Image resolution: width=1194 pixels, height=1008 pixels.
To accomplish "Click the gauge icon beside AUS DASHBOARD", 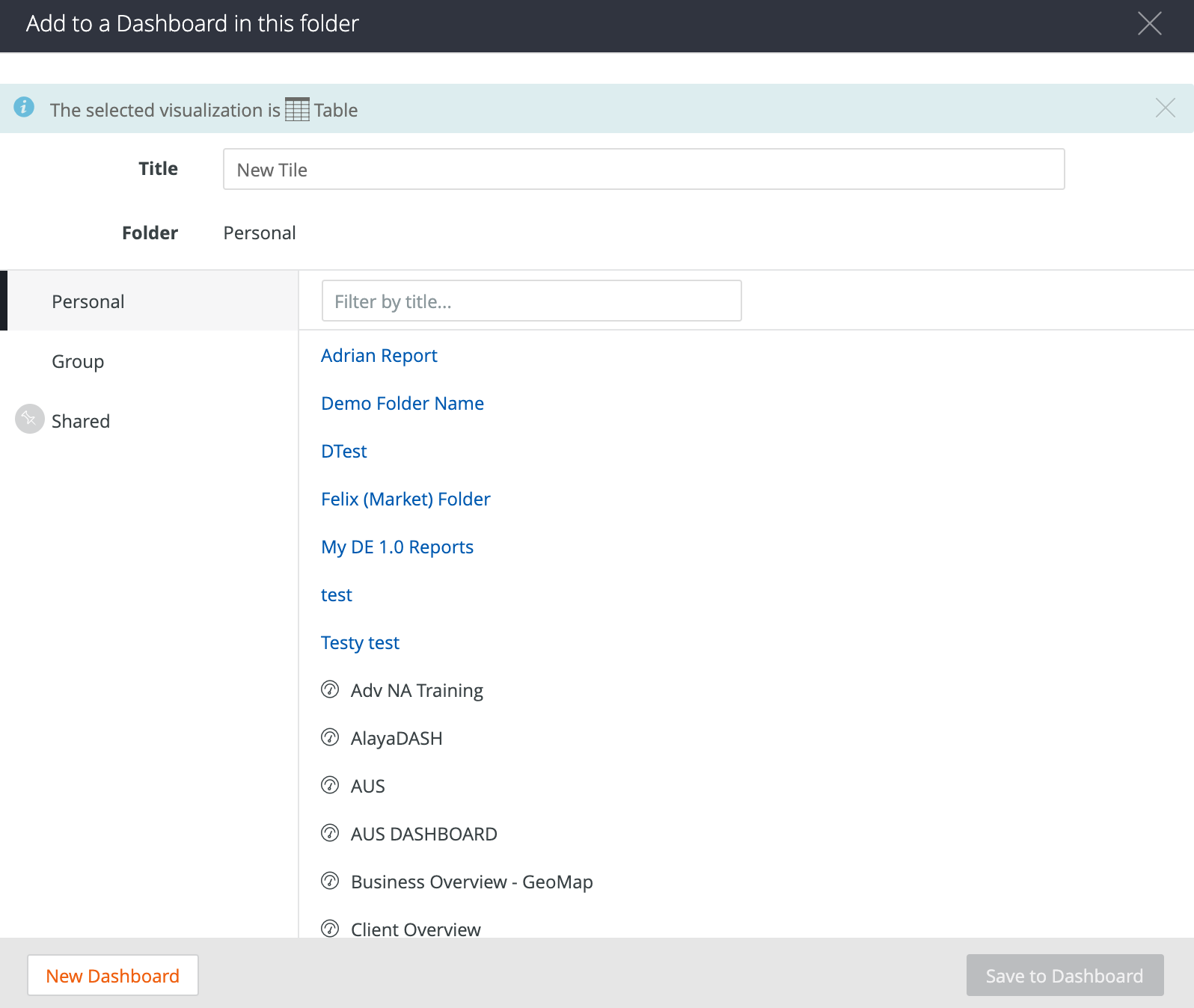I will pos(330,833).
